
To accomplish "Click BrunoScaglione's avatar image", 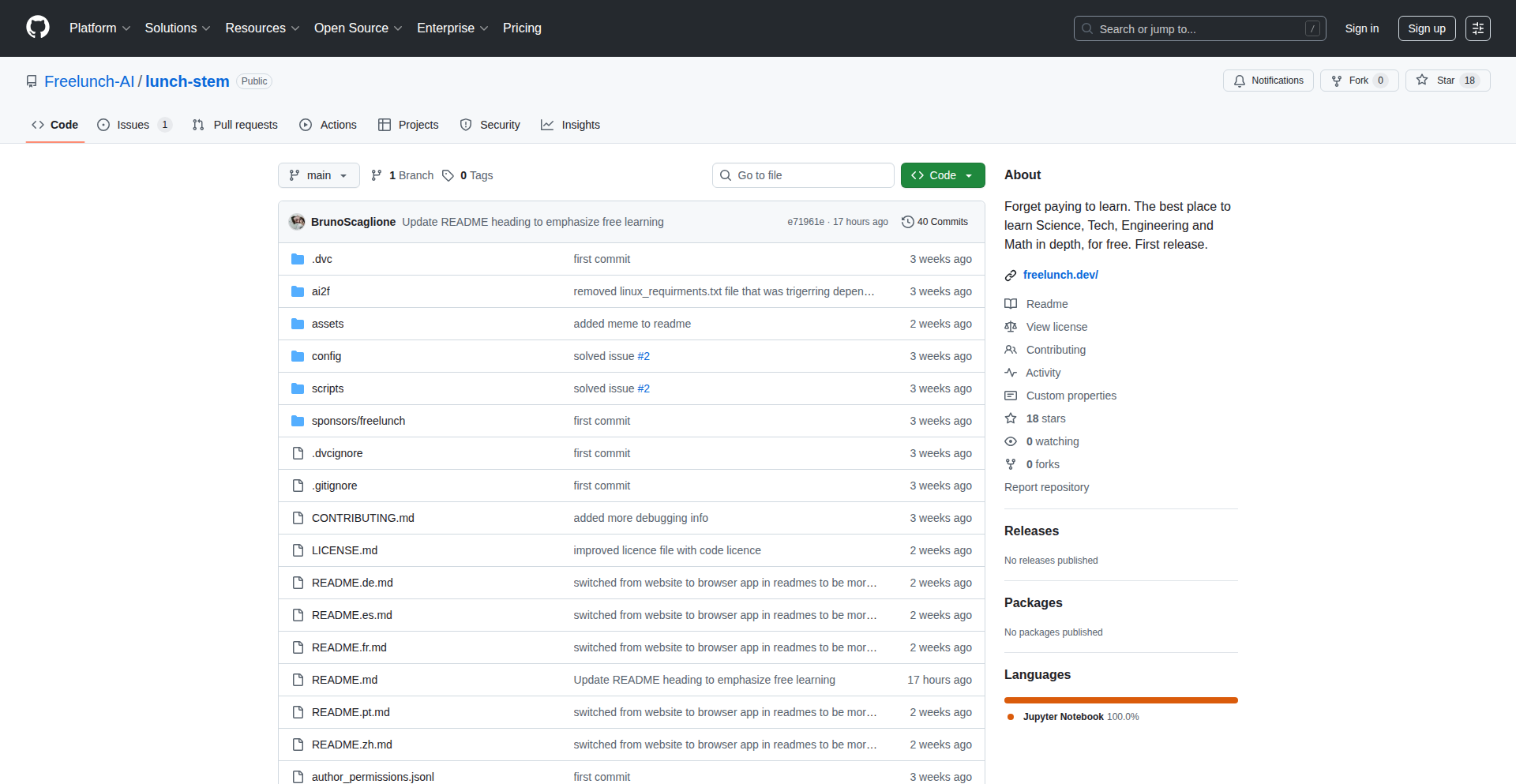I will click(x=297, y=222).
